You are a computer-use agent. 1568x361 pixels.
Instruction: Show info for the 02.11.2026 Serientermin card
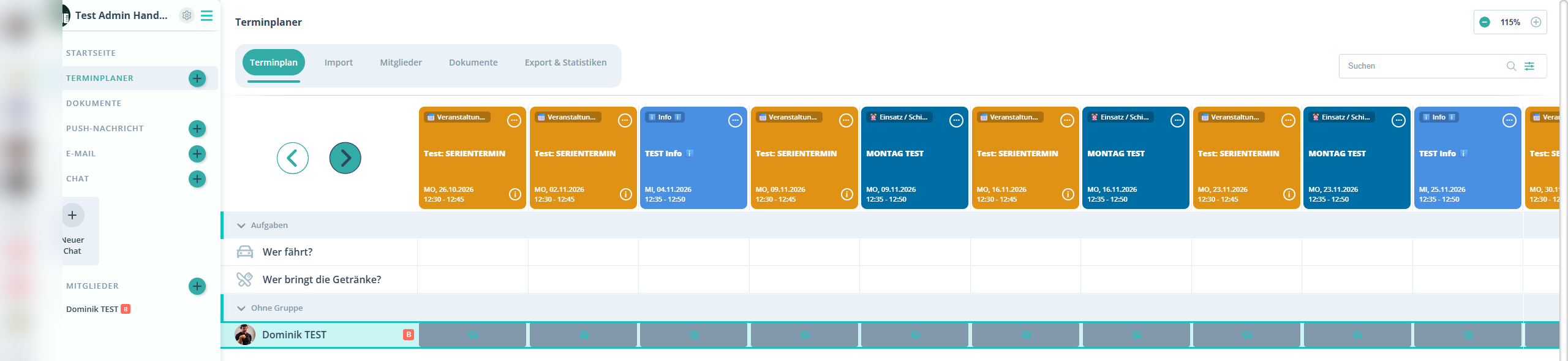pos(626,194)
